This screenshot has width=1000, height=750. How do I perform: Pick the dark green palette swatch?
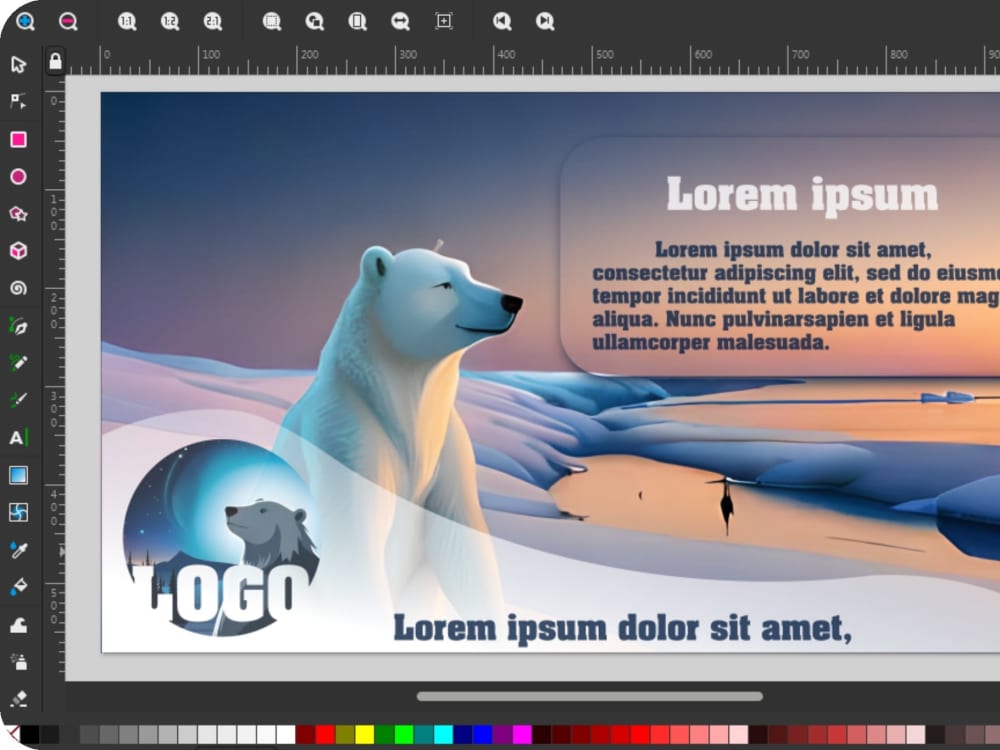coord(385,735)
